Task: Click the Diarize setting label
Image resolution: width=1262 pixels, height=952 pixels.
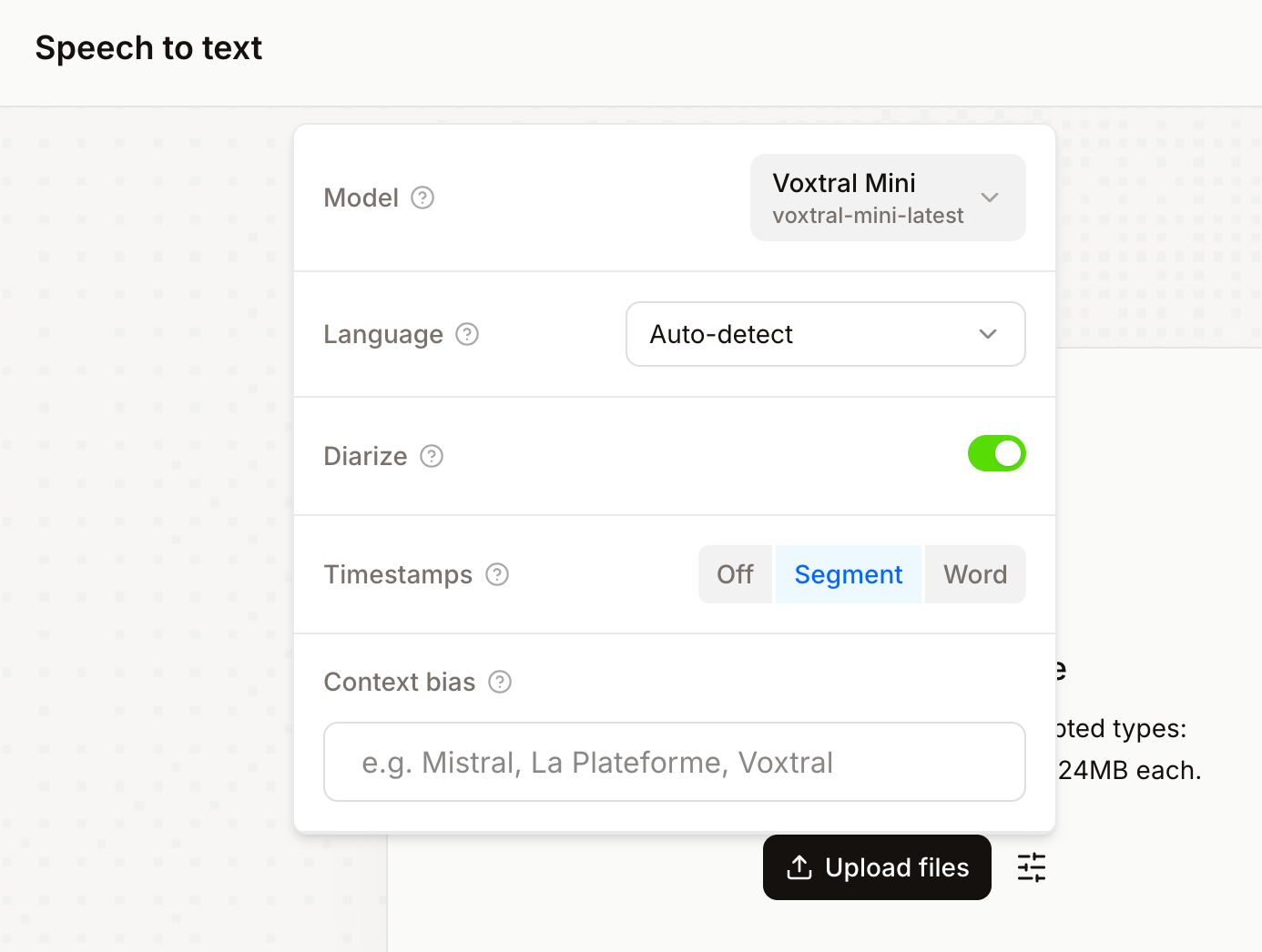Action: 365,456
